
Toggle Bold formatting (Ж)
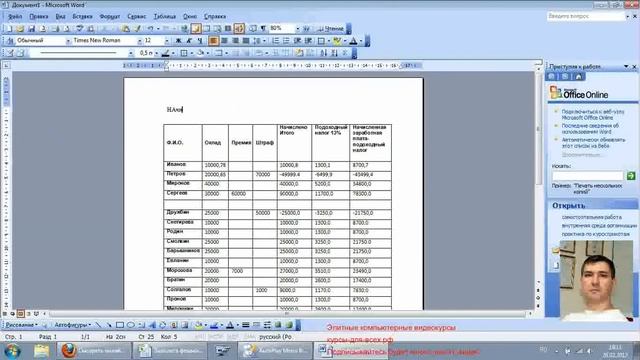178,41
